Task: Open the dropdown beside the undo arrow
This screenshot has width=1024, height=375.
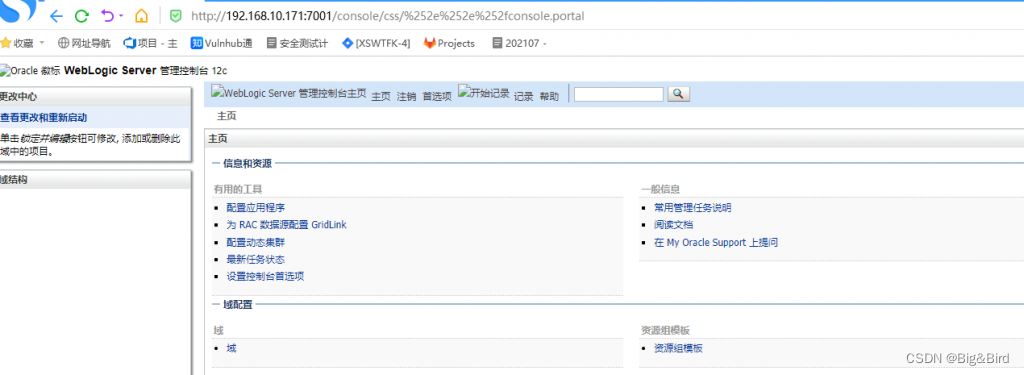Action: pos(121,16)
